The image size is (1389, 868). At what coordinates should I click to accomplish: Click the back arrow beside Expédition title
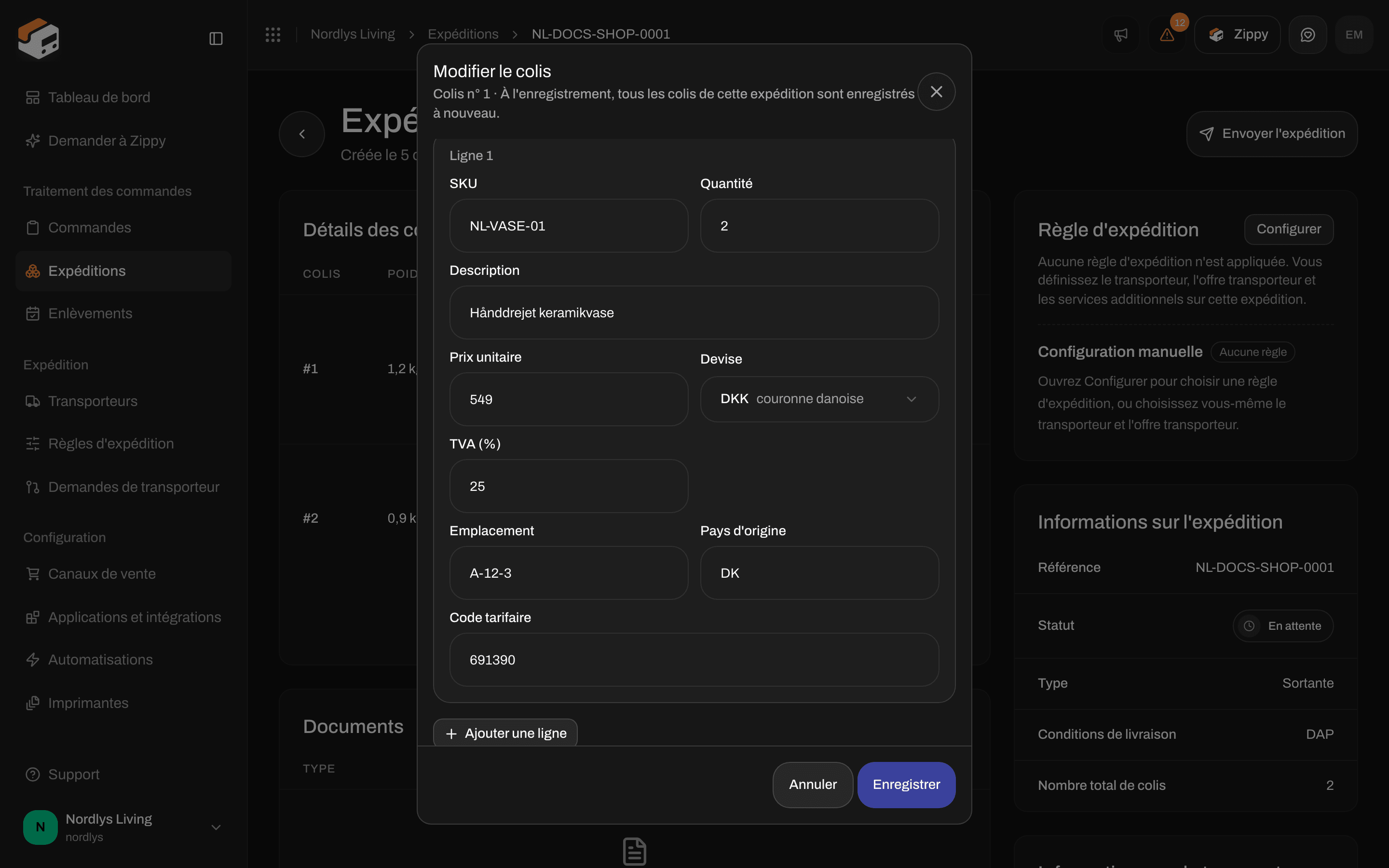[302, 134]
